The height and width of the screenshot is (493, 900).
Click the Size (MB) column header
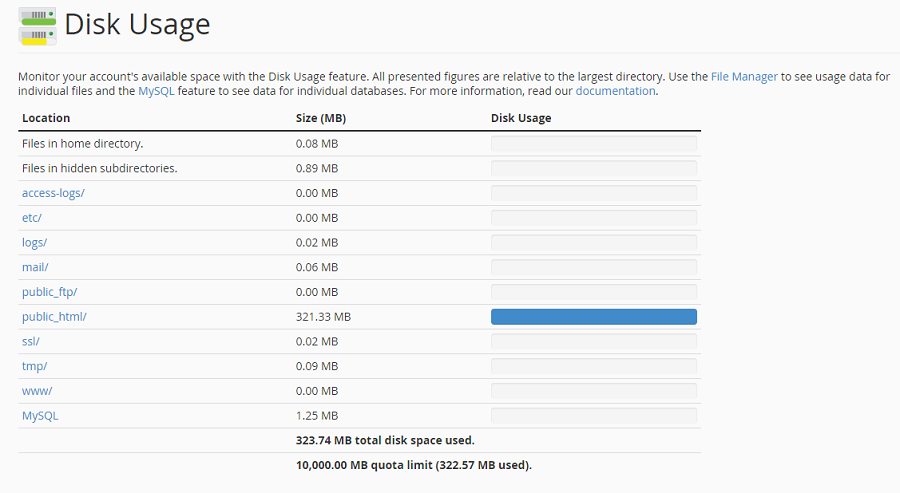click(x=321, y=118)
